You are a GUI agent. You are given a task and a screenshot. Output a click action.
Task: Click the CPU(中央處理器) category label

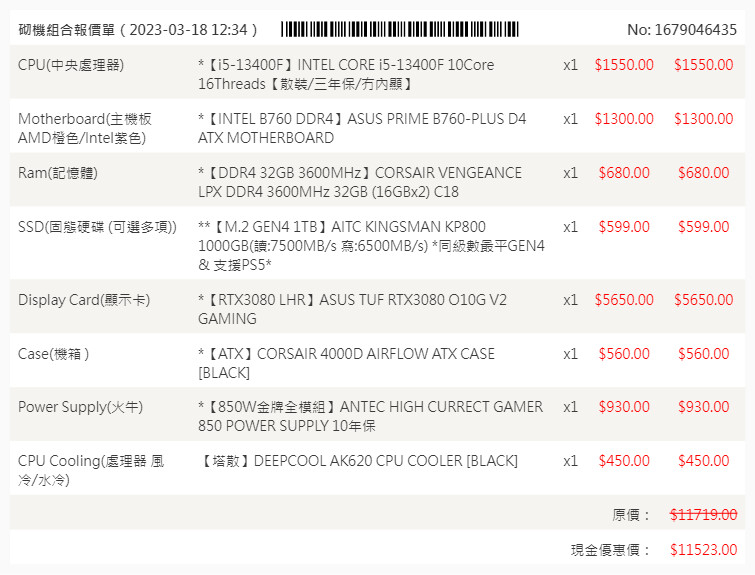point(78,65)
